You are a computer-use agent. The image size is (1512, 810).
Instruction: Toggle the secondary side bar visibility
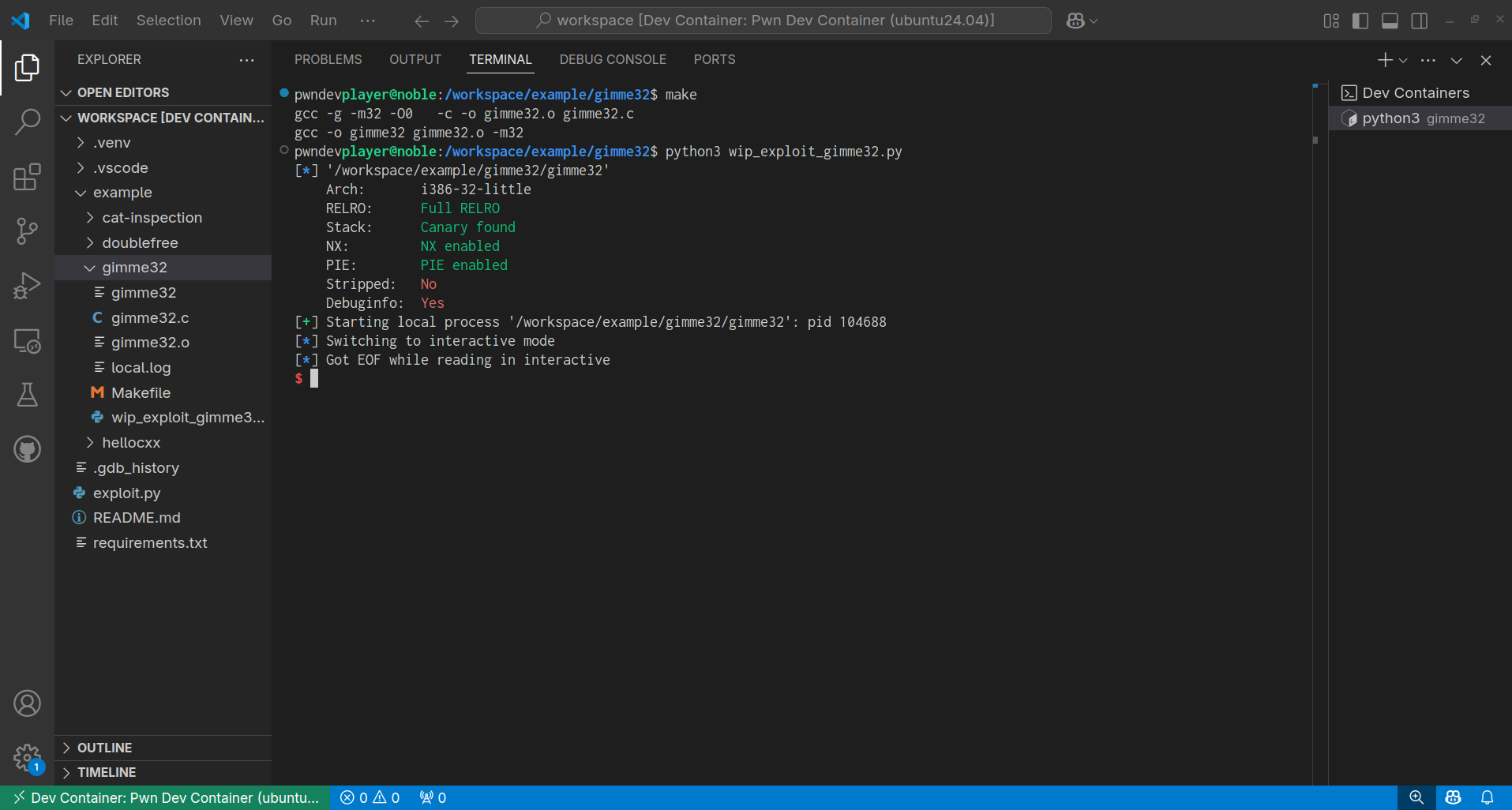point(1419,21)
